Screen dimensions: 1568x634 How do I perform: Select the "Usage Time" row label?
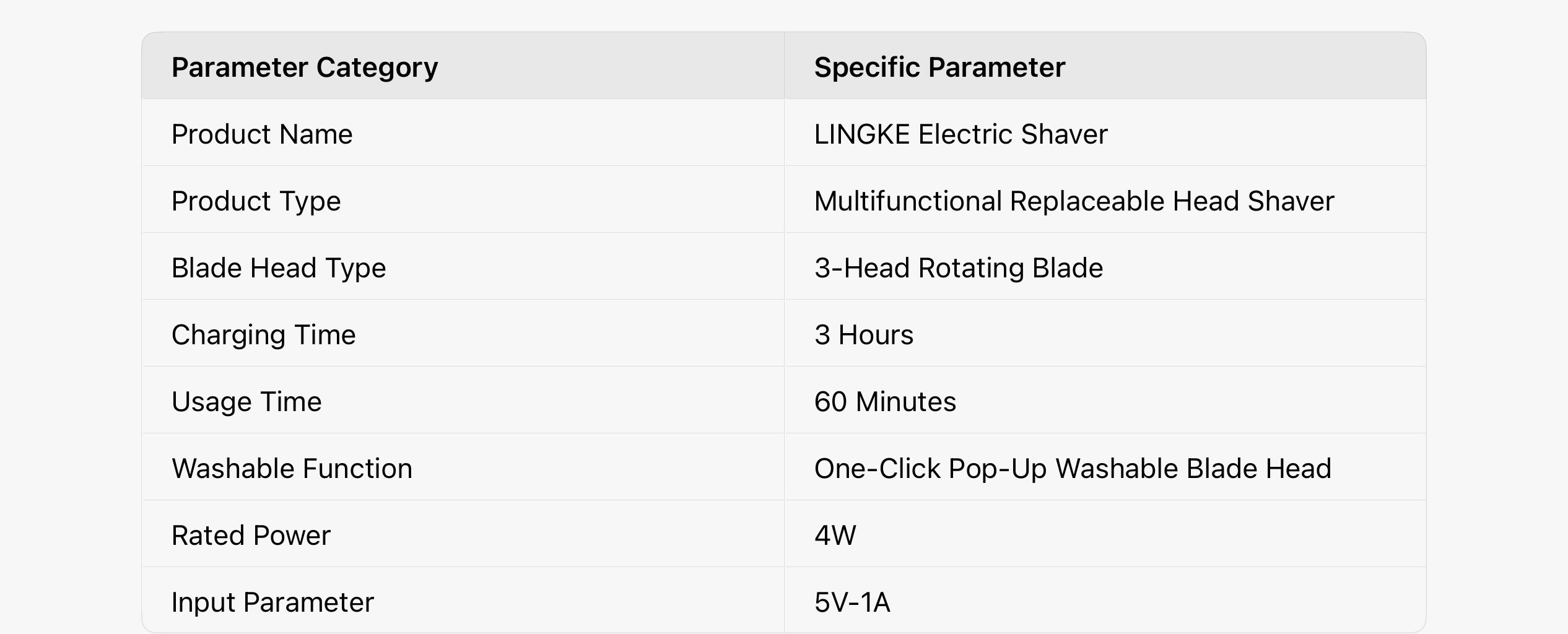tap(246, 402)
